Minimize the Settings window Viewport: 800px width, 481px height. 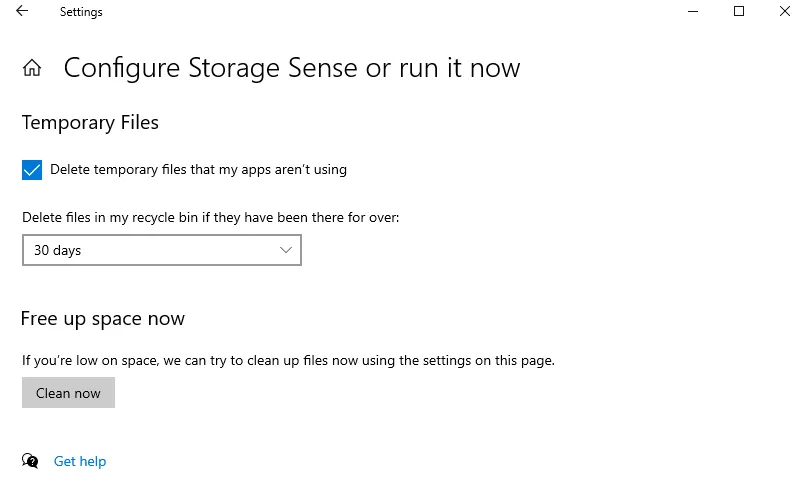point(693,12)
